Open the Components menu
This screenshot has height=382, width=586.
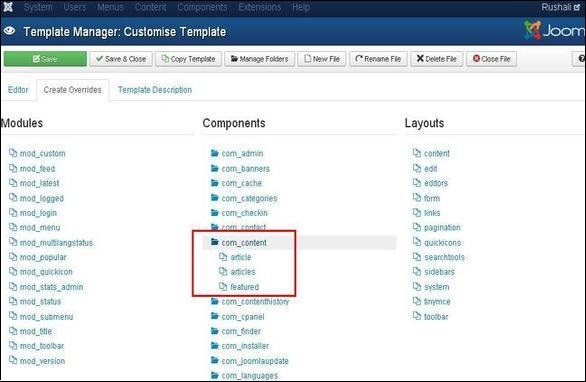[x=202, y=7]
